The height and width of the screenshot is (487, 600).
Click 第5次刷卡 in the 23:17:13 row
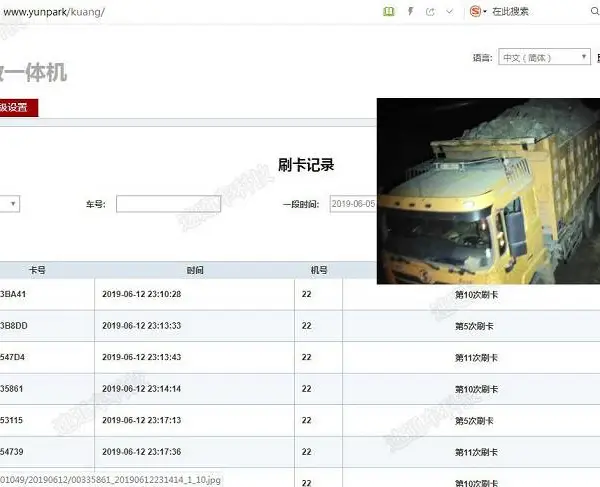(x=474, y=421)
